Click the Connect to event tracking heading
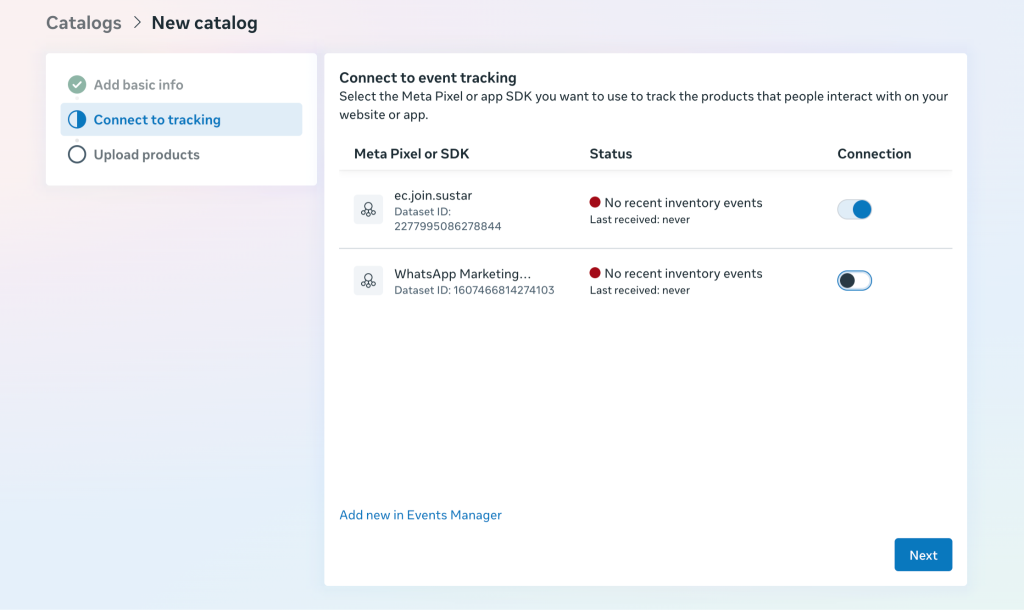The height and width of the screenshot is (610, 1024). pyautogui.click(x=428, y=78)
